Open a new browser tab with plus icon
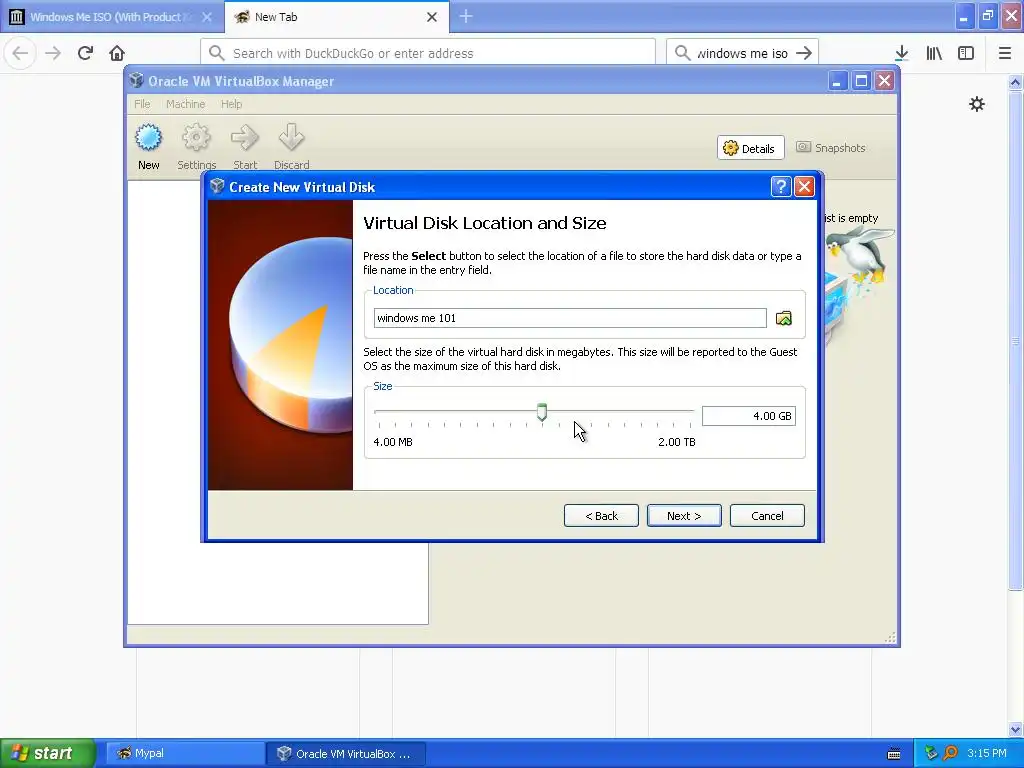Image resolution: width=1024 pixels, height=768 pixels. click(x=466, y=16)
